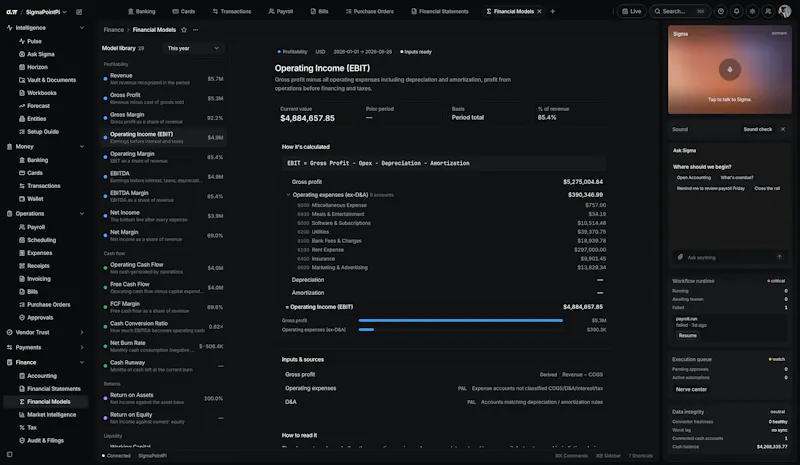Switch to the Cards tab
Image resolution: width=800 pixels, height=465 pixels.
(184, 11)
